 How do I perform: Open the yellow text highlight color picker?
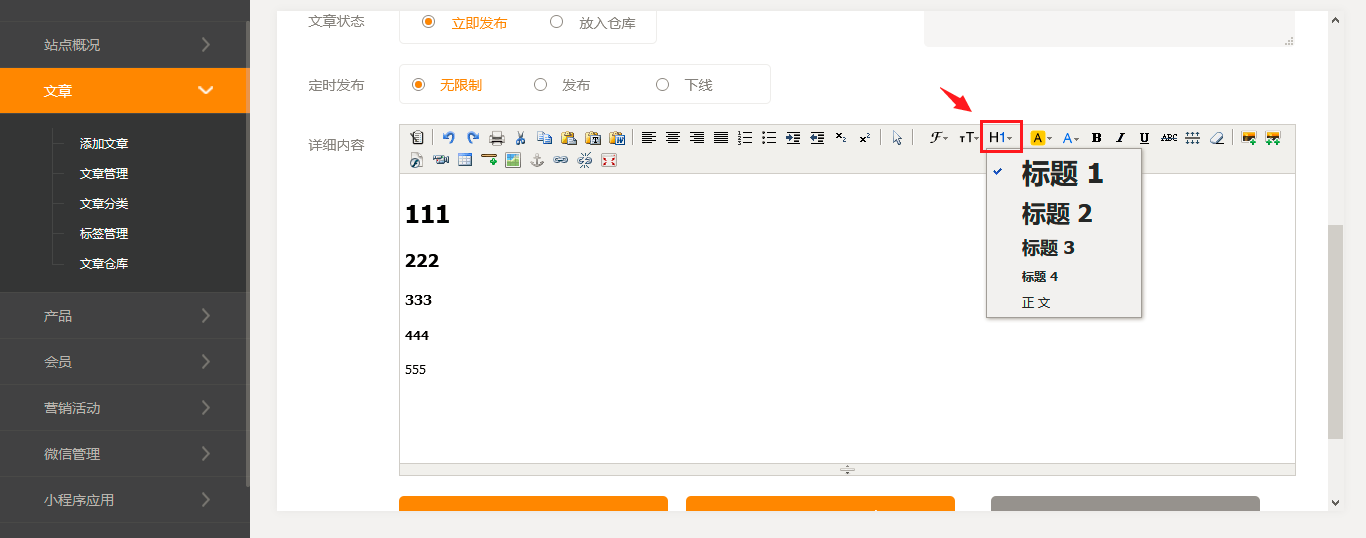pyautogui.click(x=1040, y=138)
